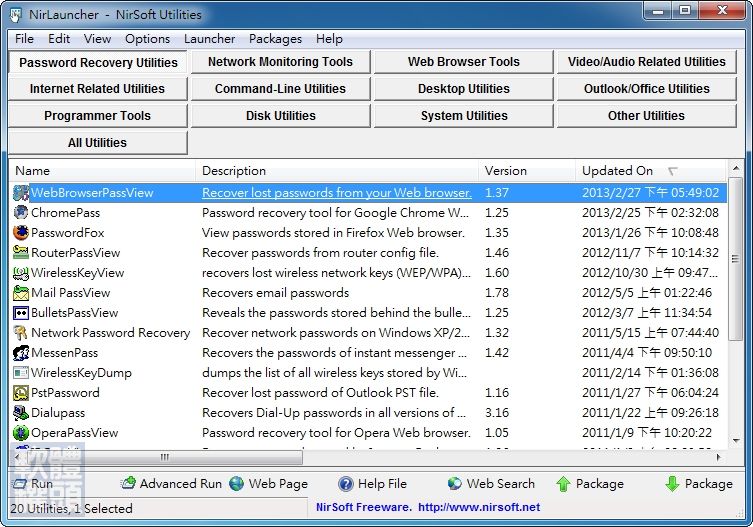The image size is (753, 527).
Task: Switch to Outlook/Office Utilities category
Action: [x=646, y=89]
